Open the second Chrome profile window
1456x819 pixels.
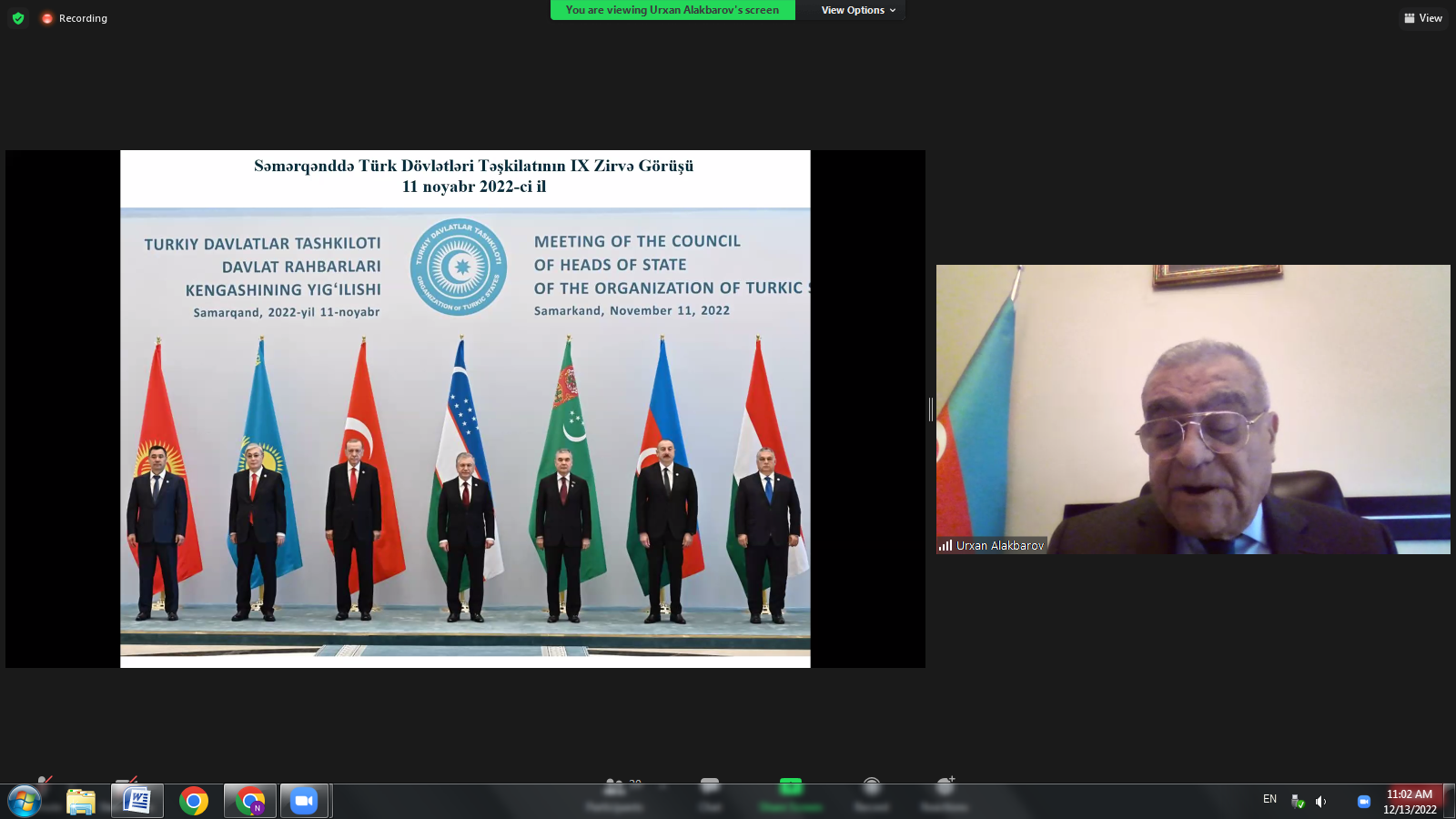coord(250,802)
